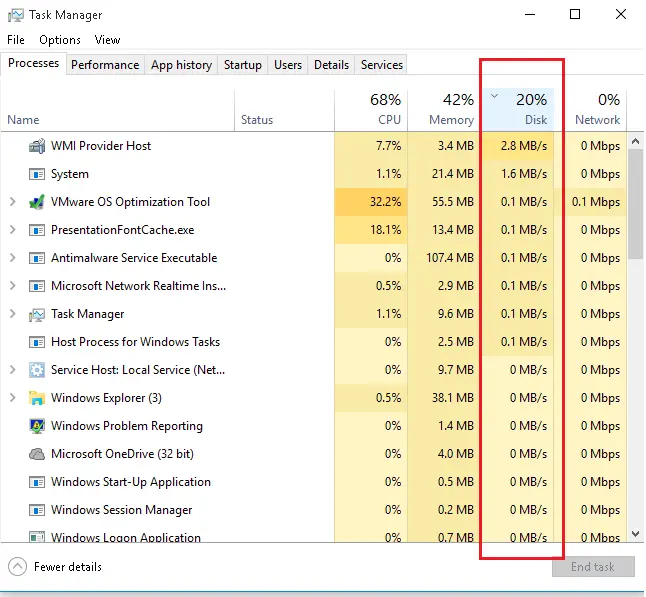
Task: Click the Windows Explorer folder icon
Action: [37, 398]
